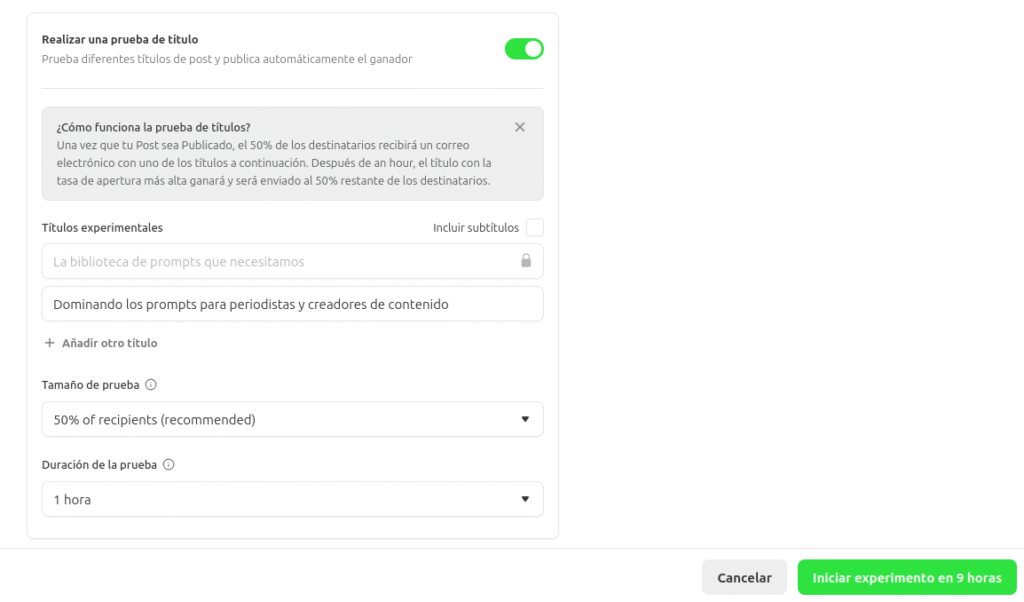Turn off the title test toggle switch
This screenshot has height=602, width=1024.
click(524, 49)
